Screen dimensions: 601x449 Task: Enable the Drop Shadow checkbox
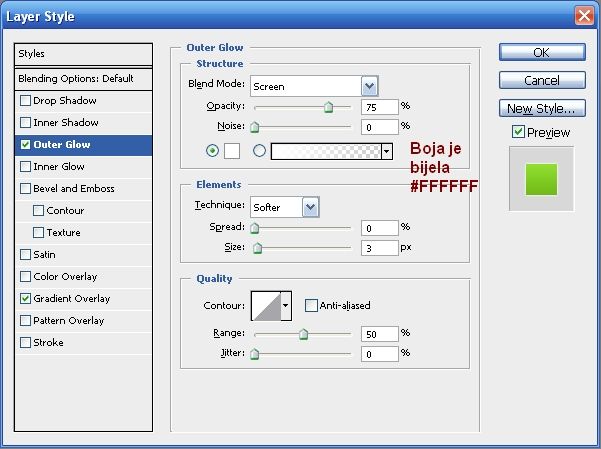(x=25, y=101)
